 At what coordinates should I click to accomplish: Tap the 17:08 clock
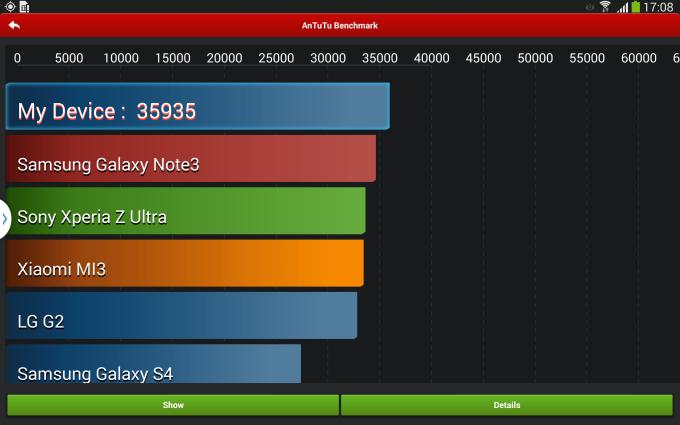tap(658, 7)
